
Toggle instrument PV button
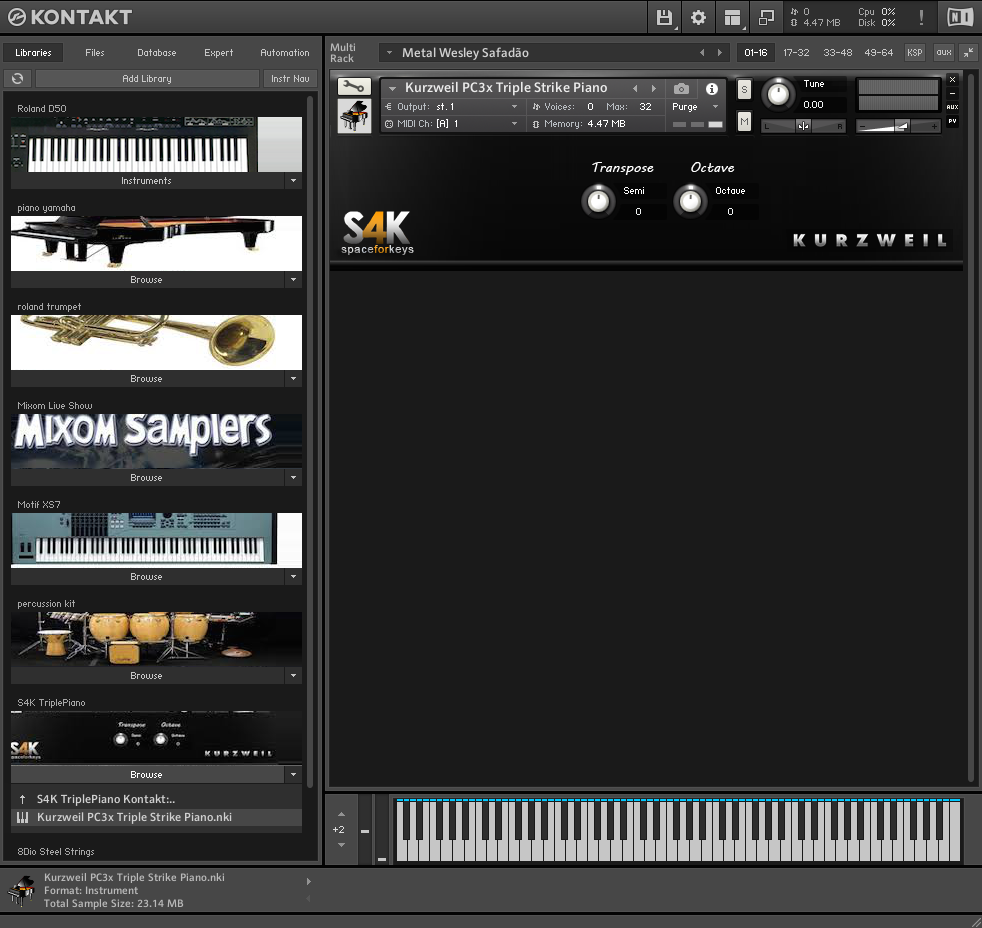click(x=952, y=121)
